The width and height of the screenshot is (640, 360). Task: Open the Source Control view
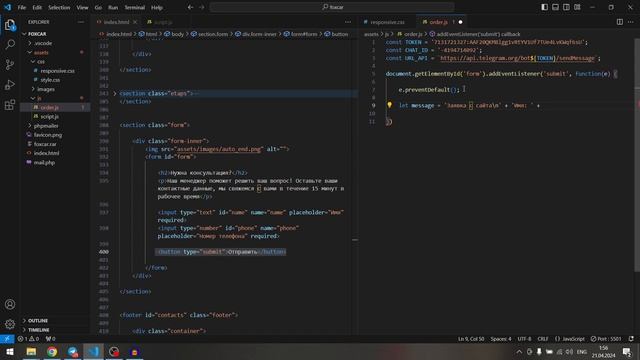10,64
